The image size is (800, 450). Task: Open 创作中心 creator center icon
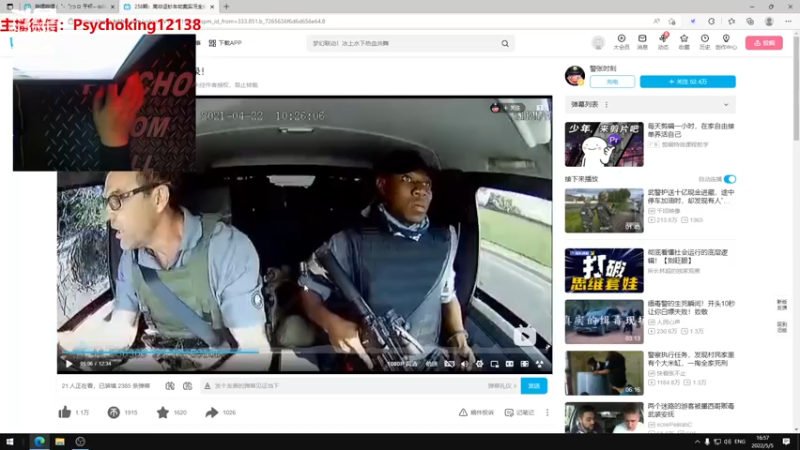coord(726,42)
